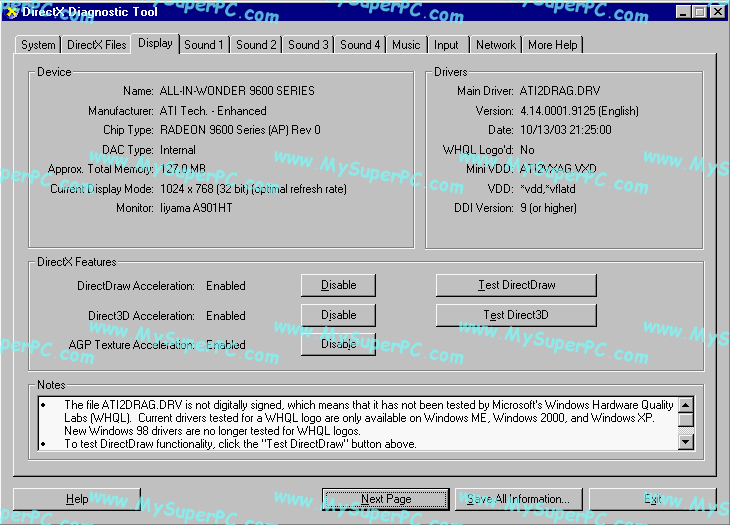The height and width of the screenshot is (525, 730).
Task: Click DAC Type value Internal
Action: coord(177,150)
